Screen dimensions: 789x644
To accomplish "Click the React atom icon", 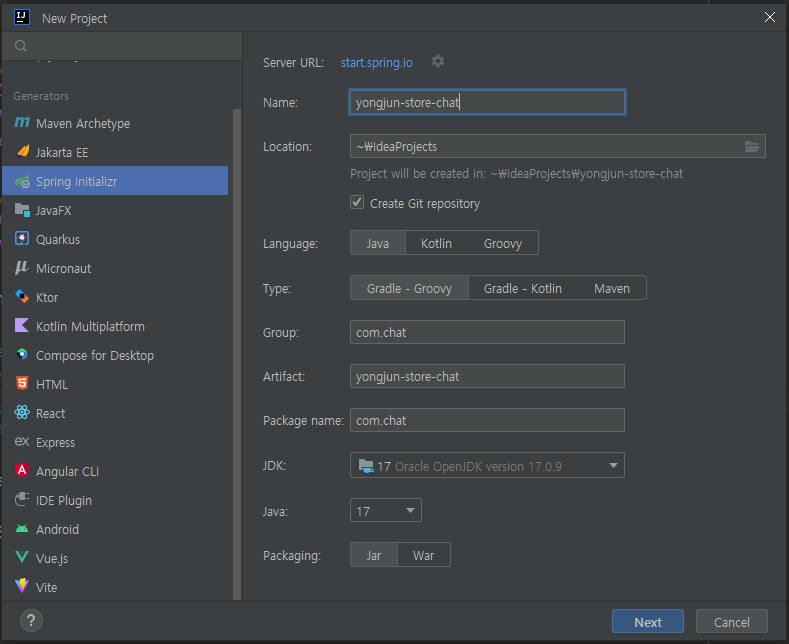I will [22, 413].
